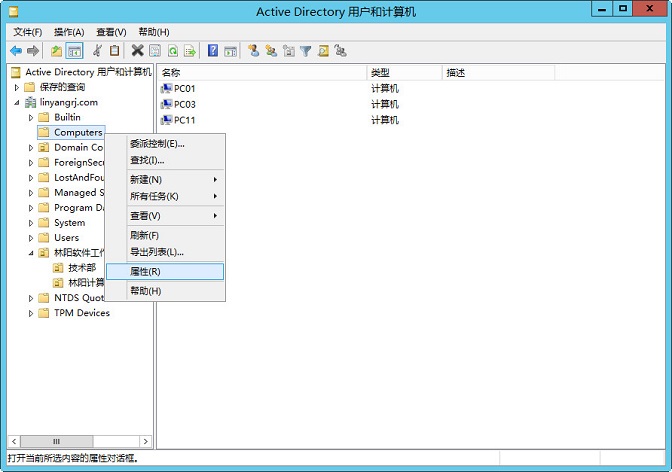Select the Computers tree node
Screen dimensions: 672x472
pos(78,132)
